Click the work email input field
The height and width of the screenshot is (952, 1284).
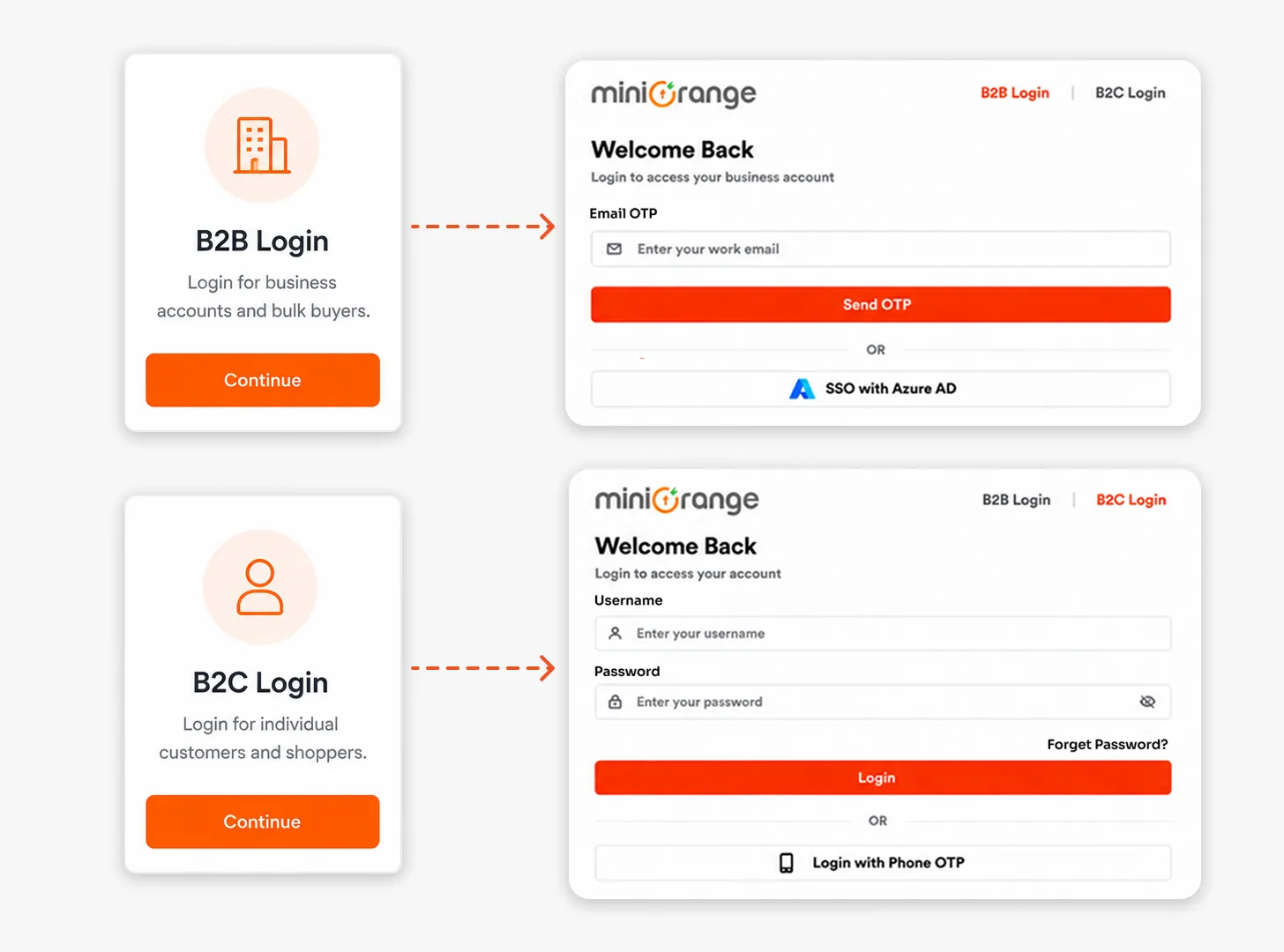click(881, 249)
